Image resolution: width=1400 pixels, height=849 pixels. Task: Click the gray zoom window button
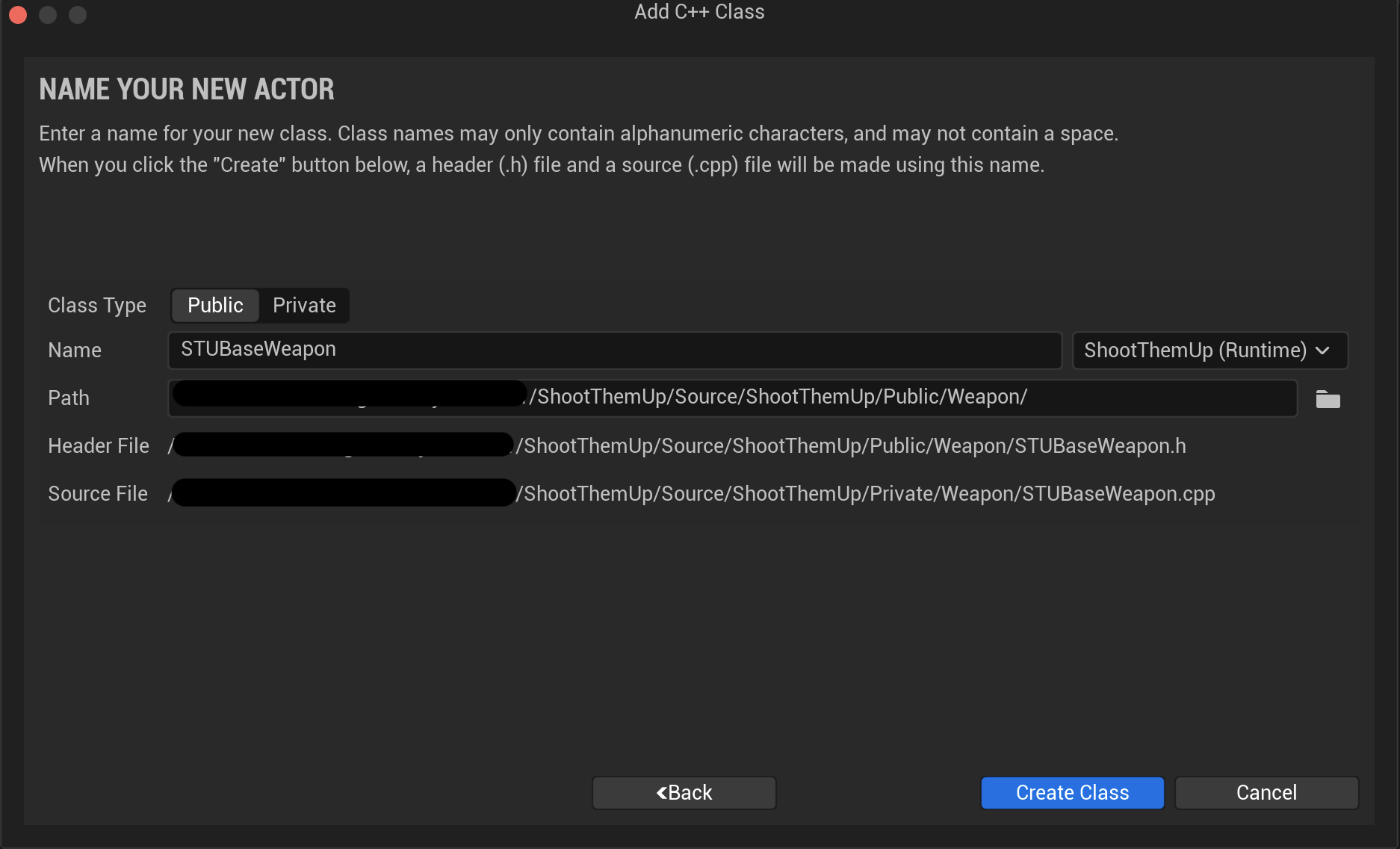coord(78,14)
